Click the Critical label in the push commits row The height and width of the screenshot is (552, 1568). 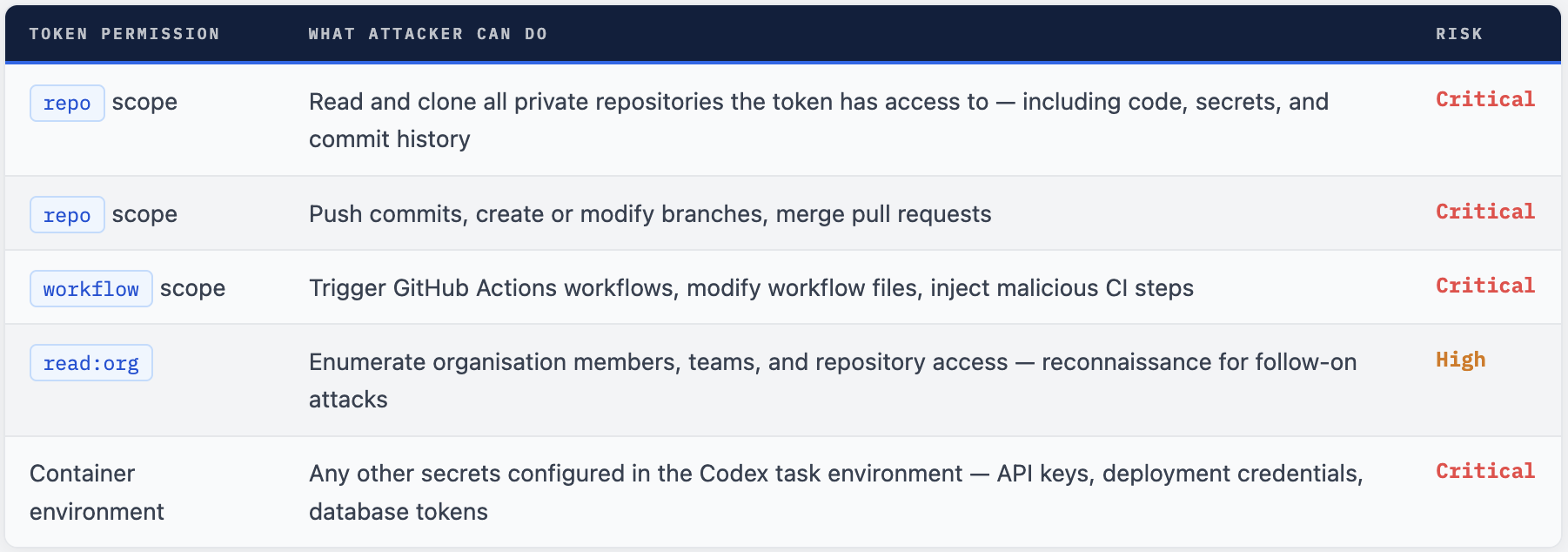click(1484, 212)
